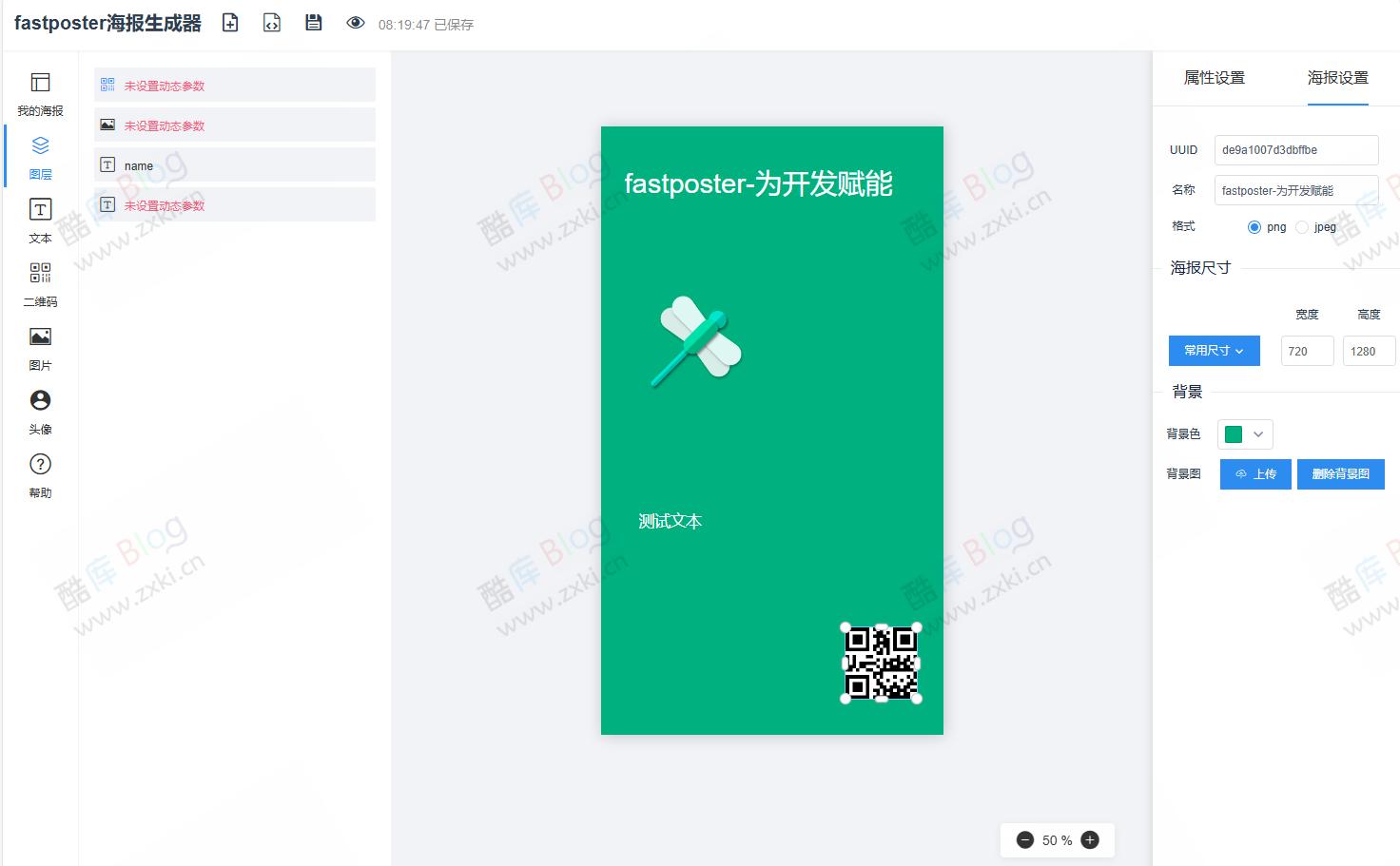Choose the png format radio button
This screenshot has height=866, width=1400.
1254,227
